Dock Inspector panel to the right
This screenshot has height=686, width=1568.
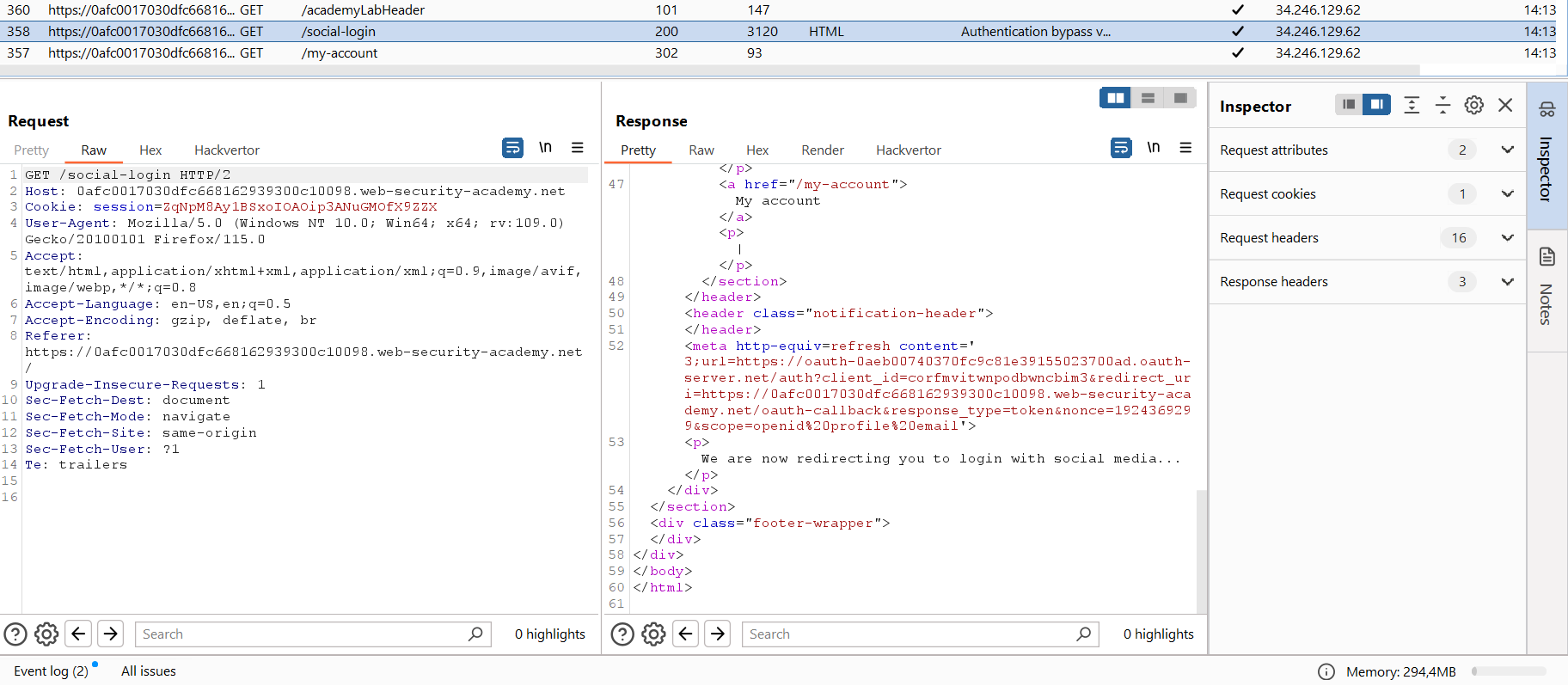[1376, 105]
